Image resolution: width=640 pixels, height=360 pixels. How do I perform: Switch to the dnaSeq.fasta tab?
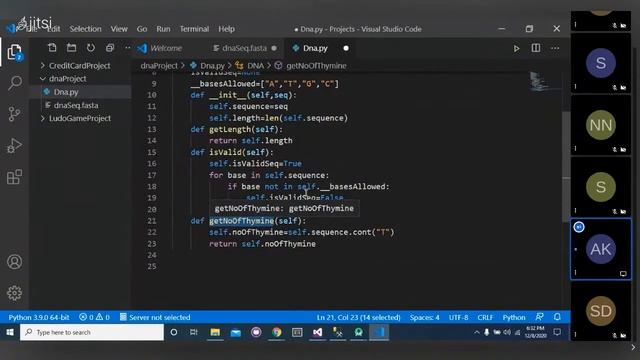pyautogui.click(x=244, y=48)
